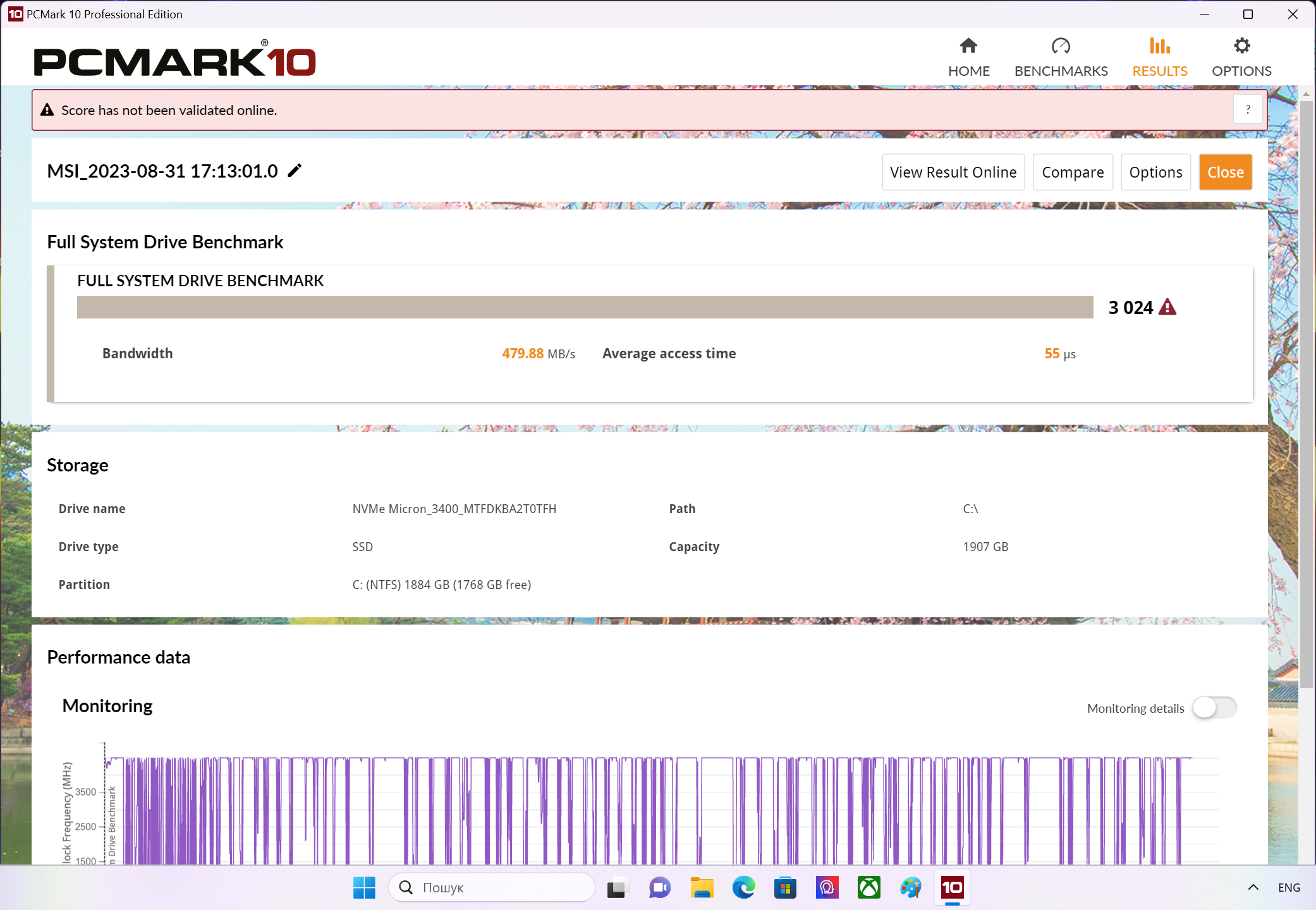The width and height of the screenshot is (1316, 910).
Task: Enable the Monitoring details toggle
Action: point(1214,708)
